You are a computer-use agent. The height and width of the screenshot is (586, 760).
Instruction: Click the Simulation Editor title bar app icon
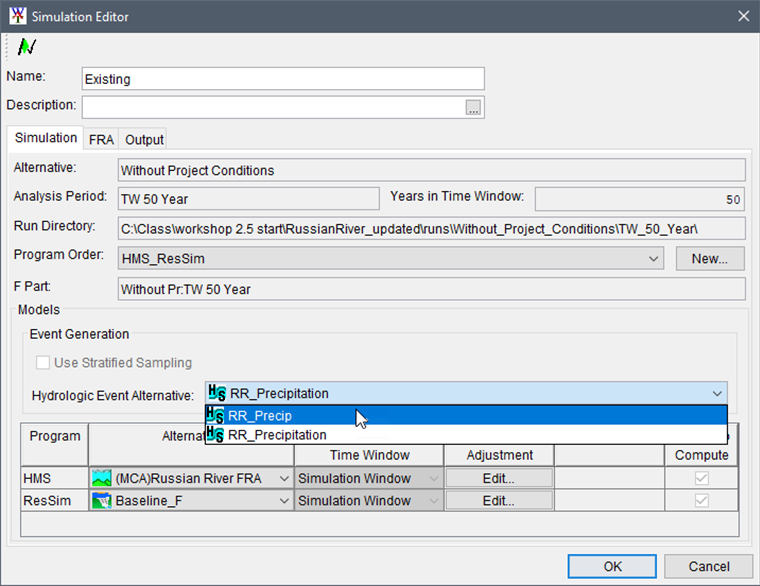pyautogui.click(x=18, y=16)
